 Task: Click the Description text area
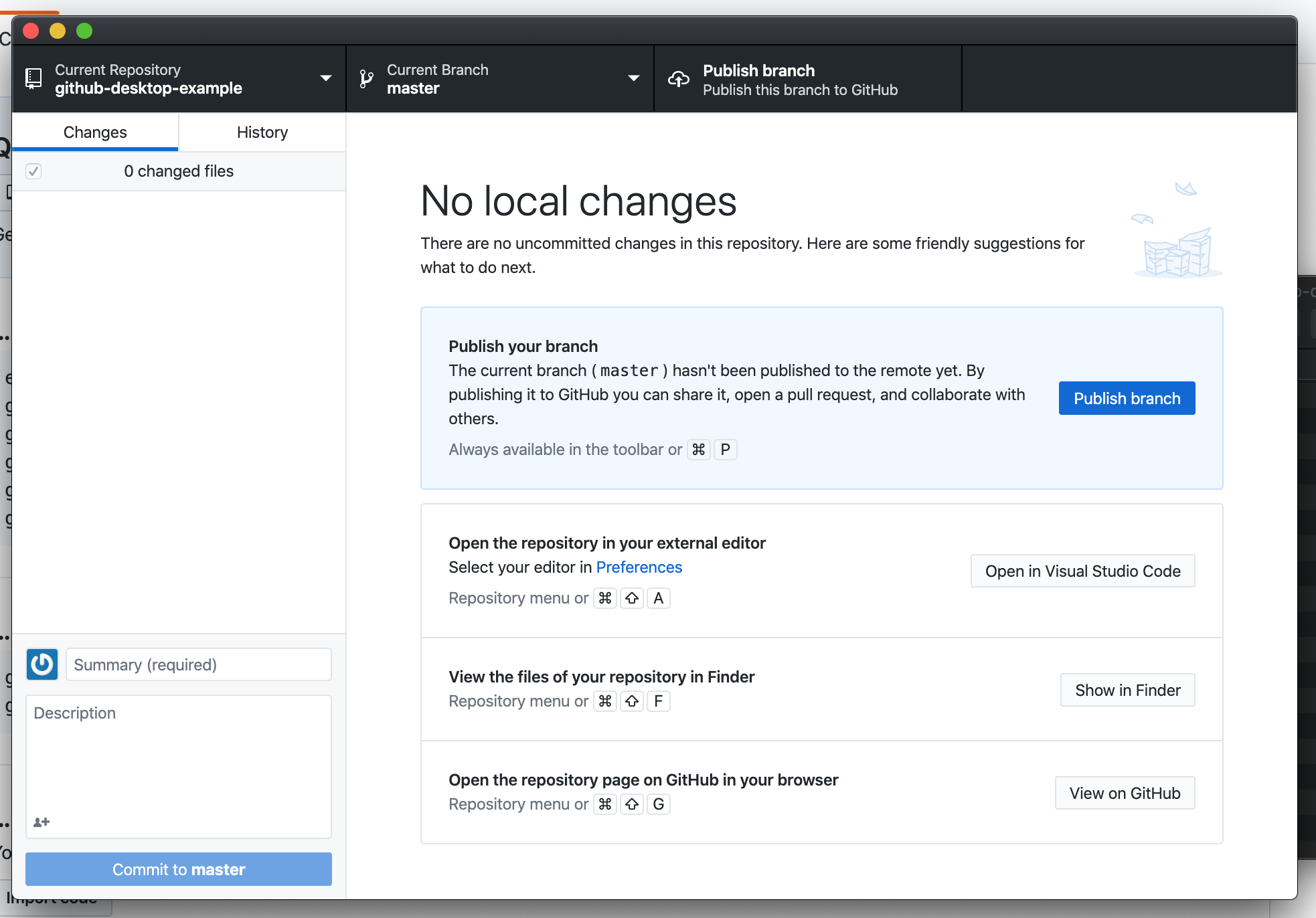179,766
